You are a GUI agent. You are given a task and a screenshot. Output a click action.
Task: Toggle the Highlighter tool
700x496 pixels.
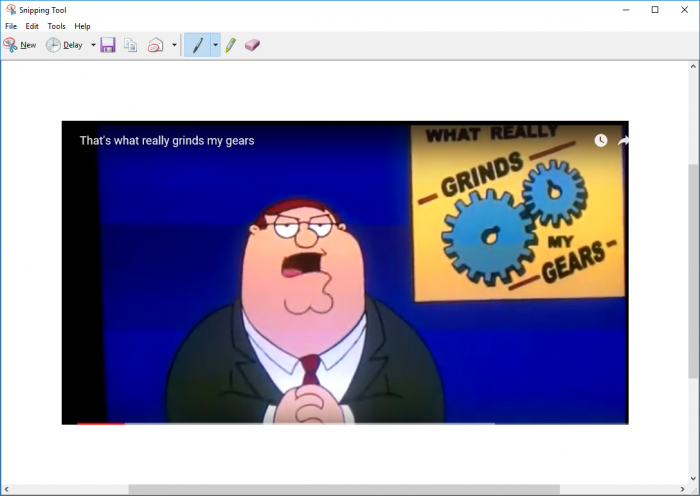[x=230, y=45]
